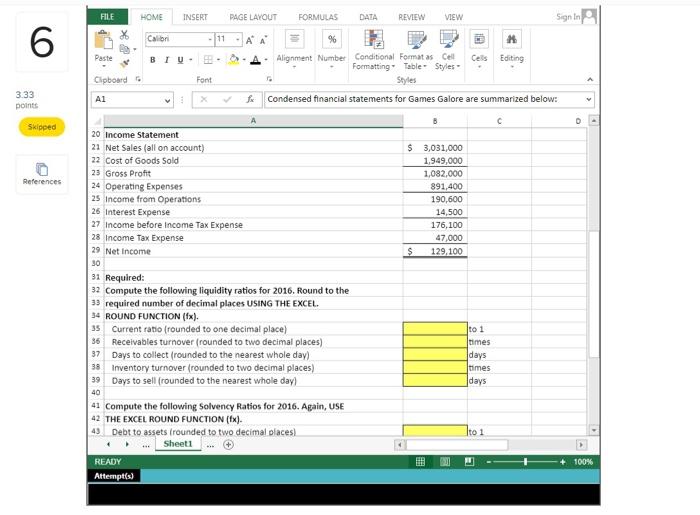700x515 pixels.
Task: Open the font color dropdown arrow
Action: tap(266, 60)
